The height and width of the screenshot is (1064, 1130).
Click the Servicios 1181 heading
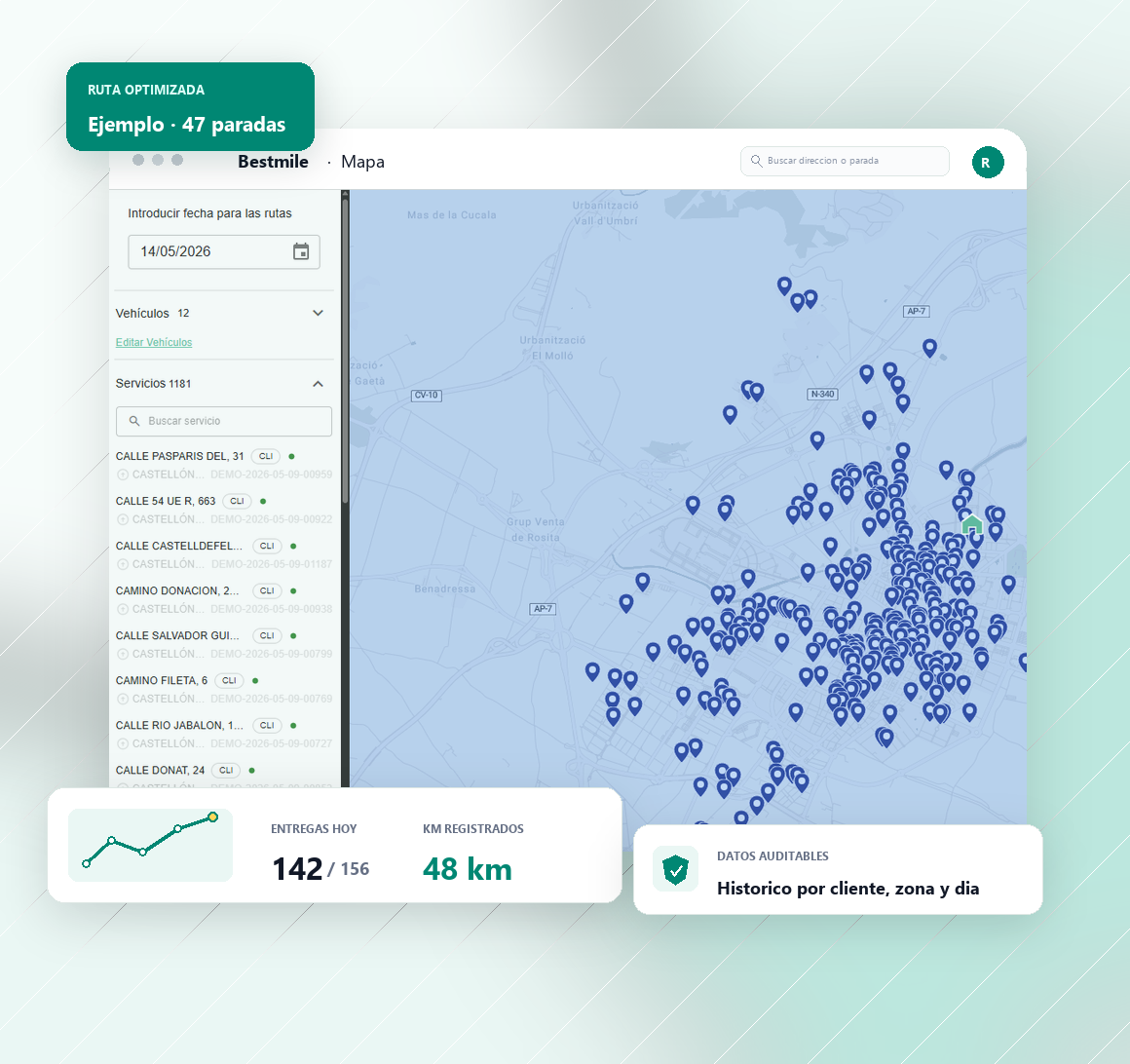click(x=154, y=384)
